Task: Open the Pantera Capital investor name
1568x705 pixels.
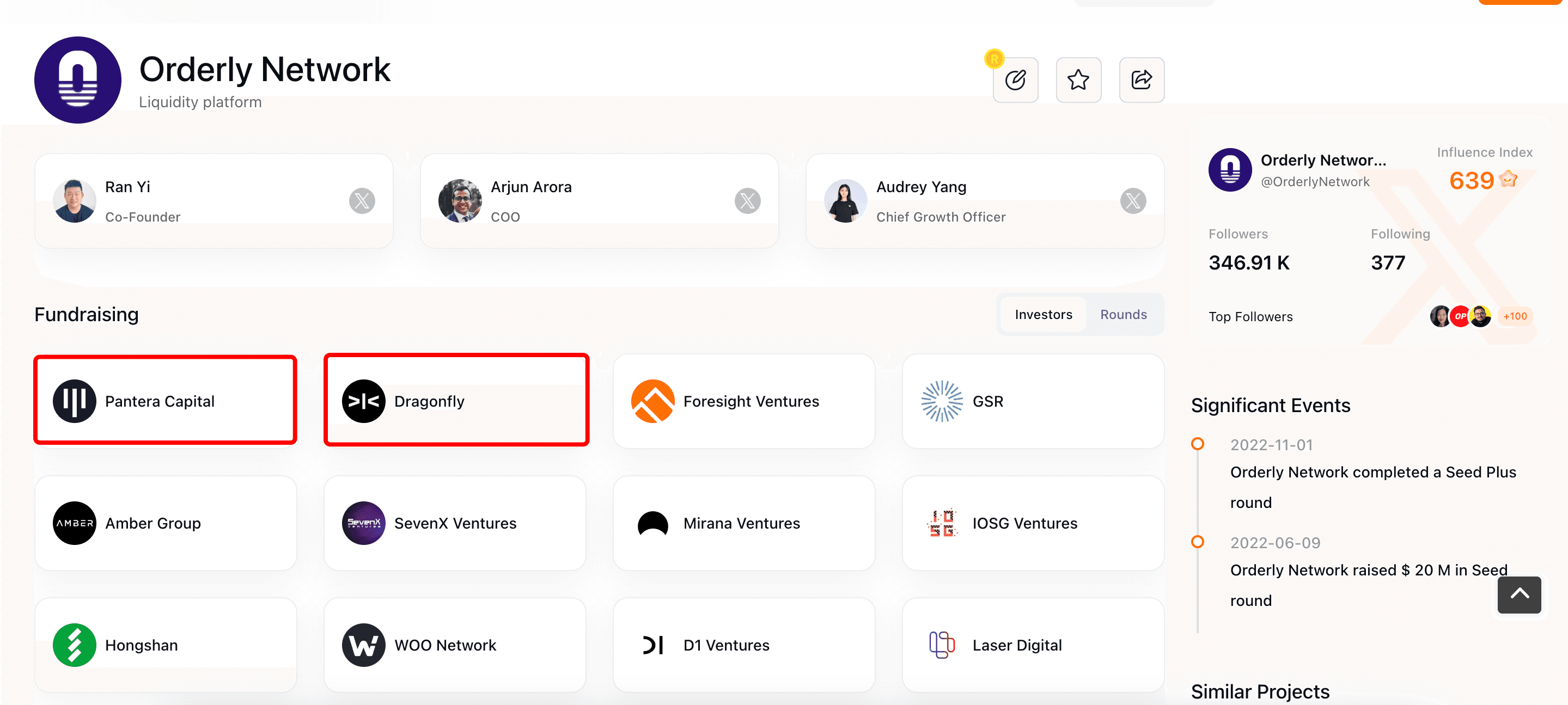Action: tap(160, 401)
